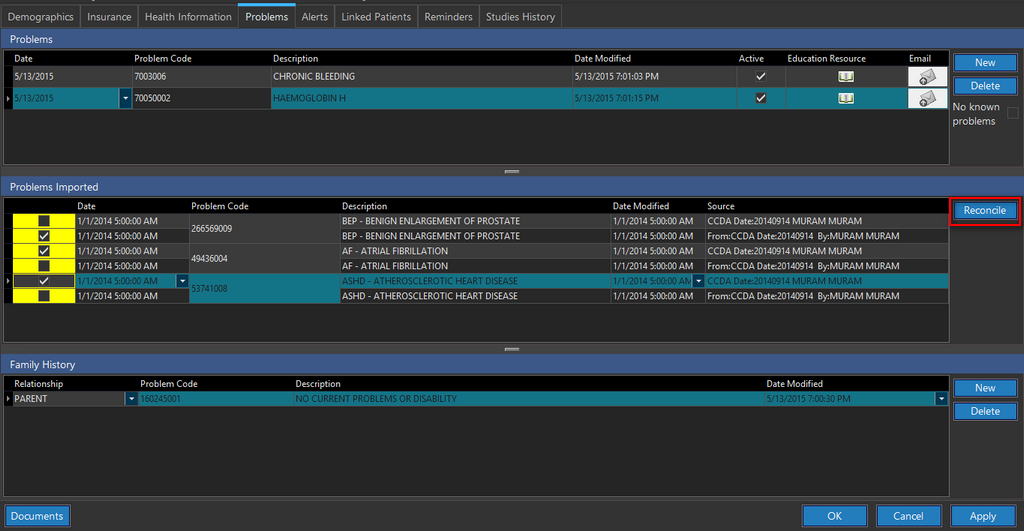Click email icon for Haemoglobin H row

[x=927, y=98]
